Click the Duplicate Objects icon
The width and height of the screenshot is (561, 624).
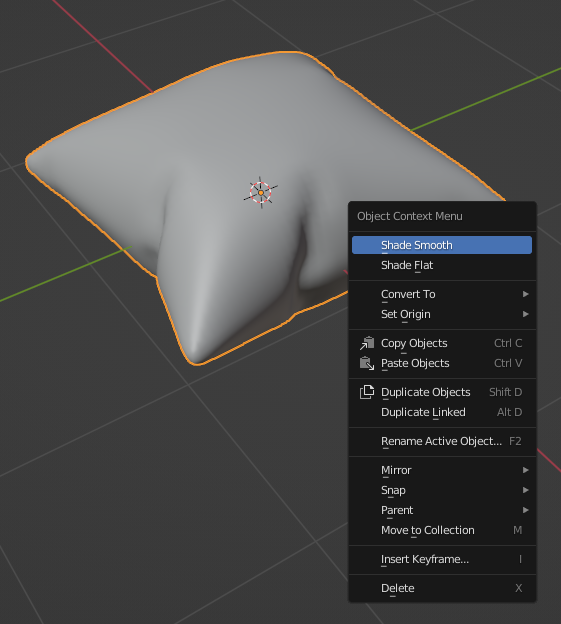click(367, 392)
